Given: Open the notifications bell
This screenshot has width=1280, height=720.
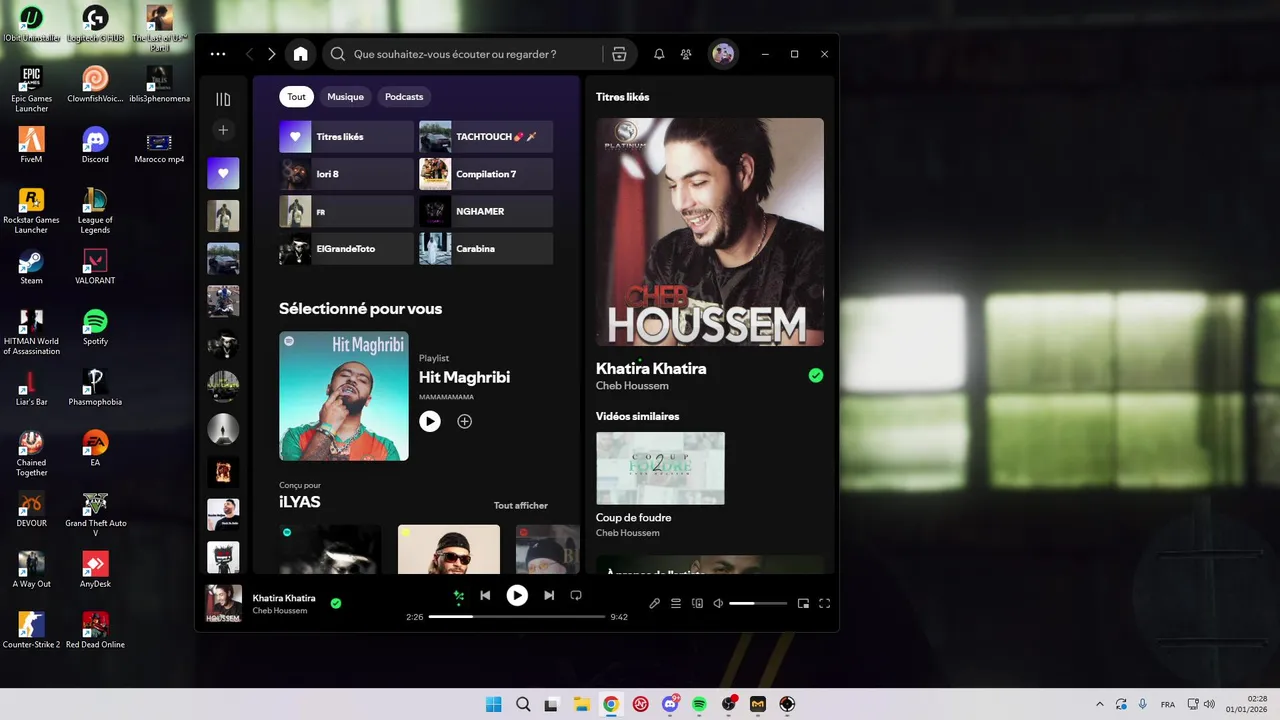Looking at the screenshot, I should coord(659,54).
